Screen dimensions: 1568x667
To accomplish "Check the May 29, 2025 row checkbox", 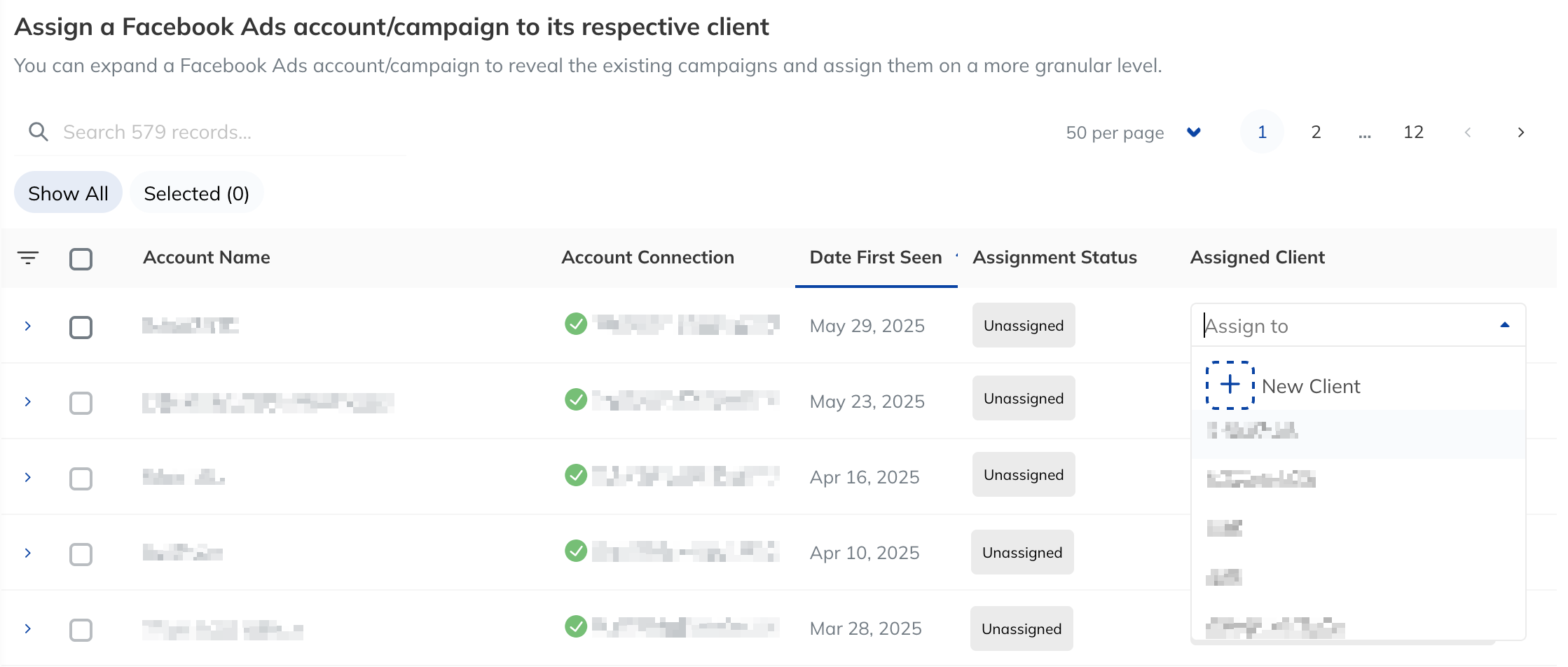I will coord(81,327).
